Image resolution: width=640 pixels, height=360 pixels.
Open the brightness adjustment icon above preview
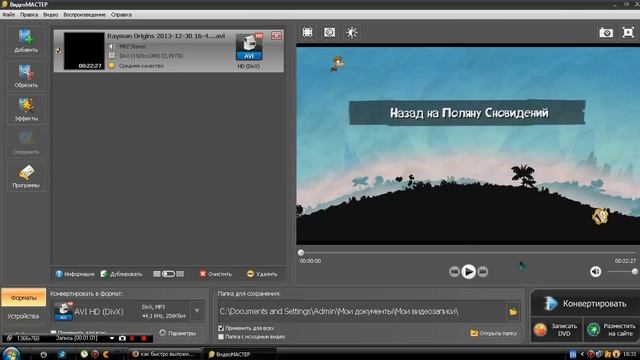tap(351, 32)
